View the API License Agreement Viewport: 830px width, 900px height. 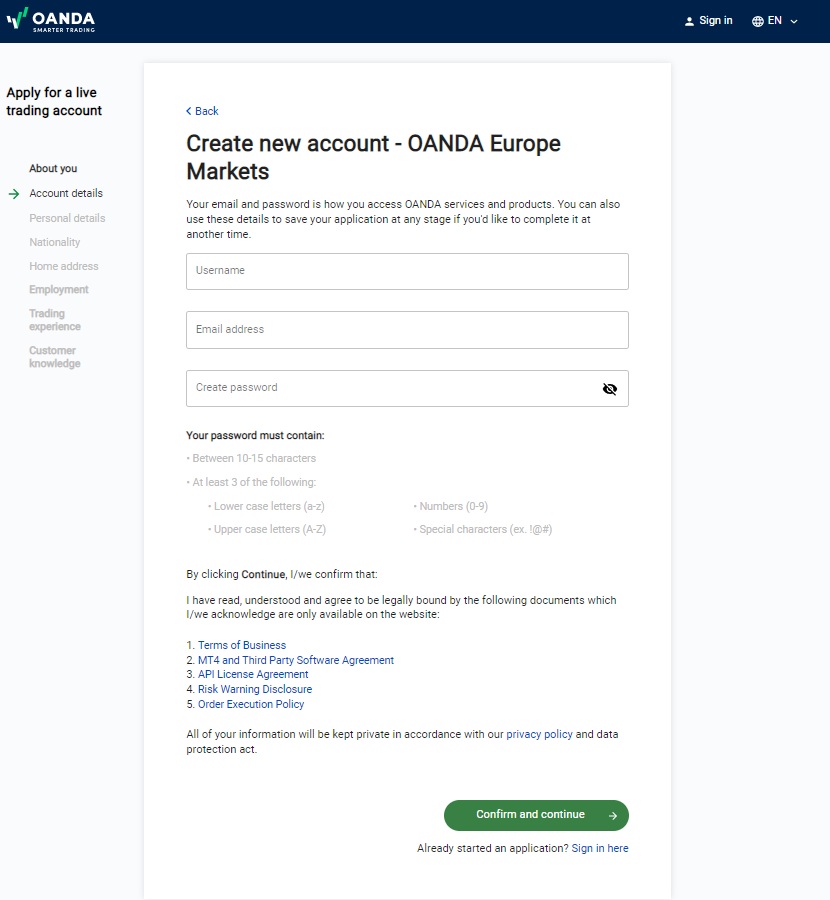tap(253, 675)
